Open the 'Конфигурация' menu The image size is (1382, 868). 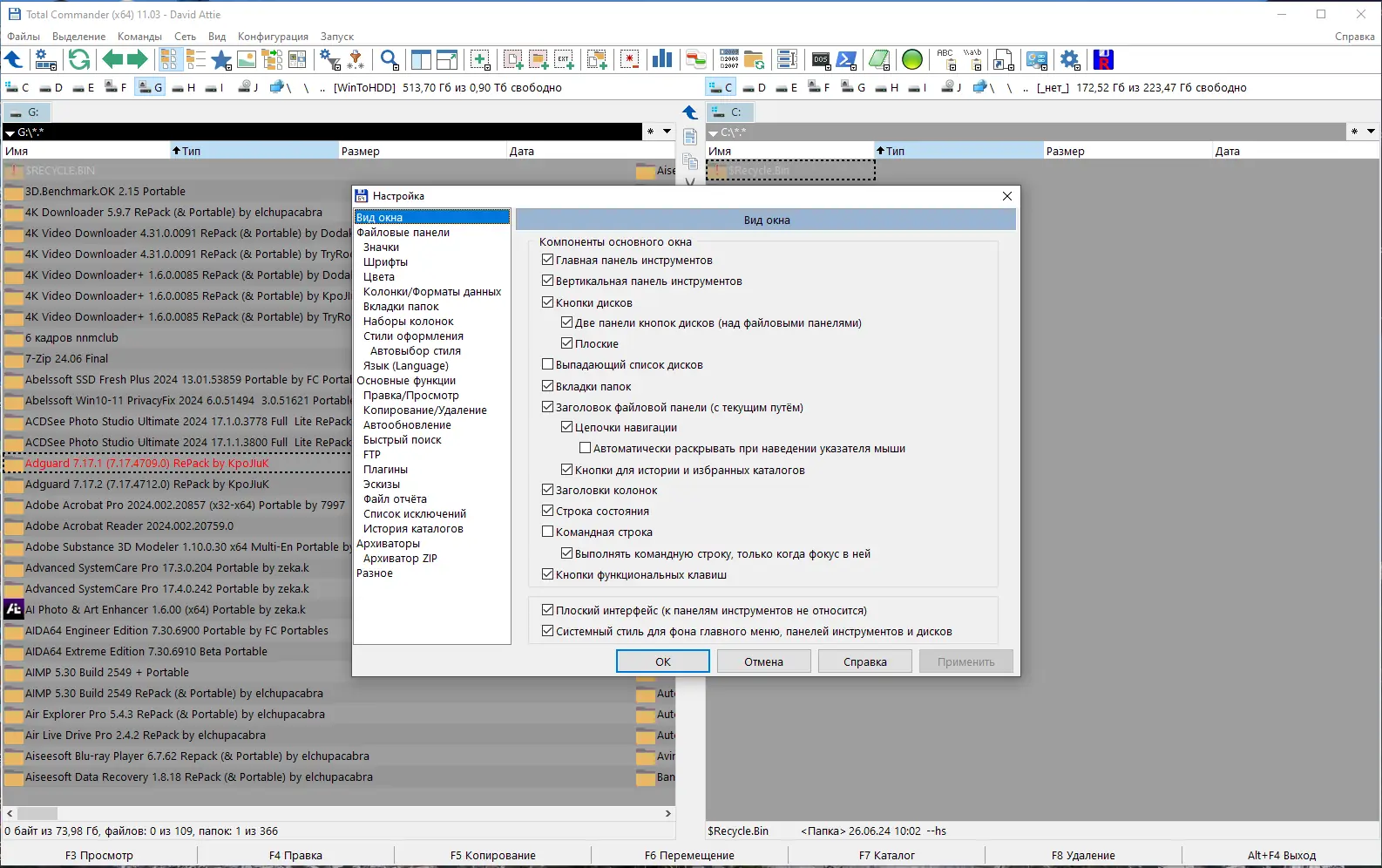pyautogui.click(x=273, y=37)
